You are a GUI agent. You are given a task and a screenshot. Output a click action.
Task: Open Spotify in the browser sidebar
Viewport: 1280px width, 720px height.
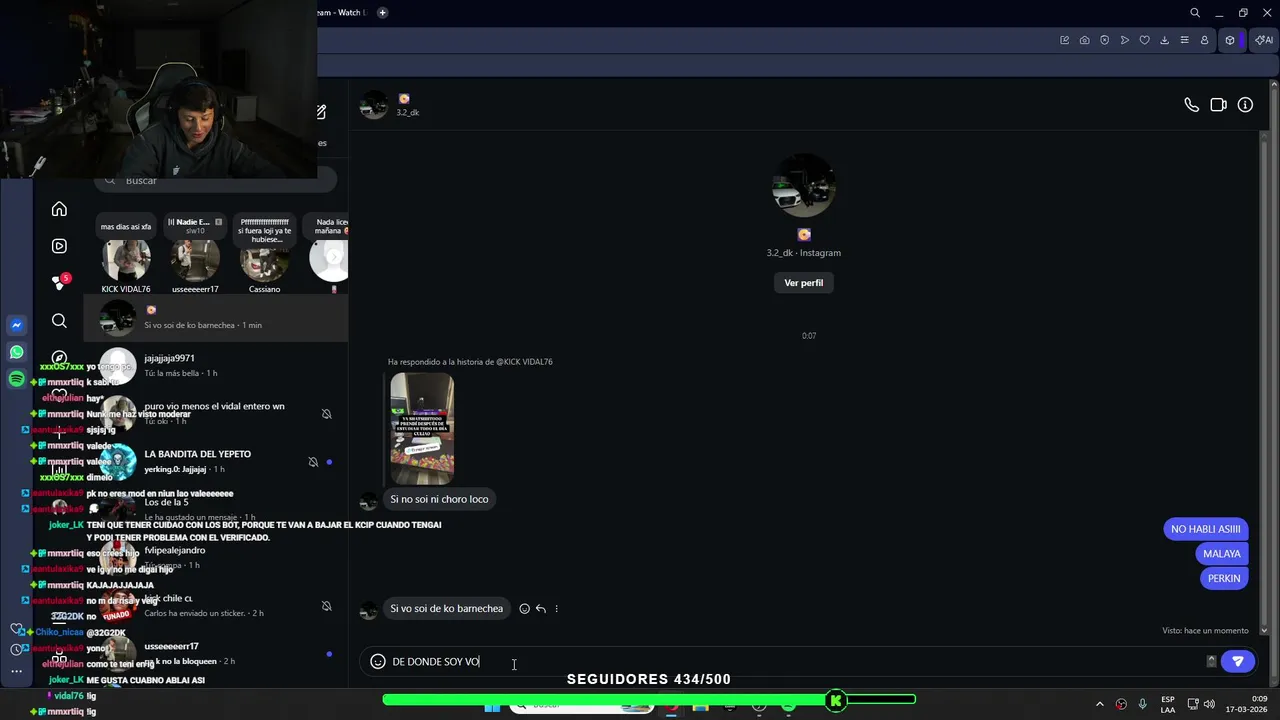tap(16, 379)
